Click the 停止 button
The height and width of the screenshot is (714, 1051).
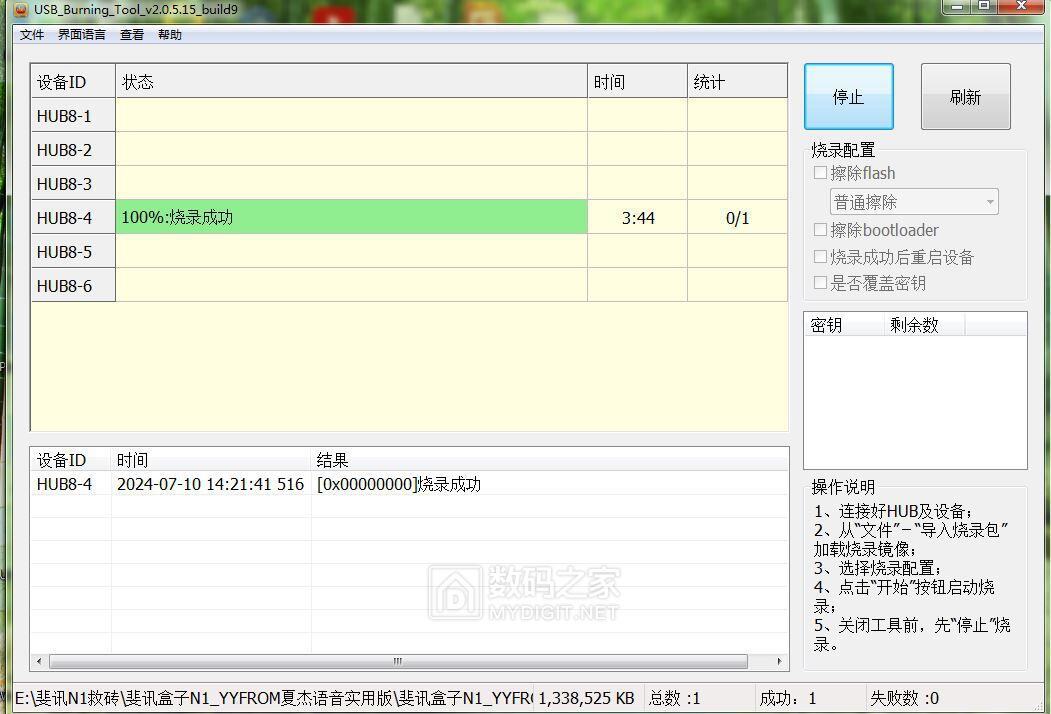tap(849, 97)
